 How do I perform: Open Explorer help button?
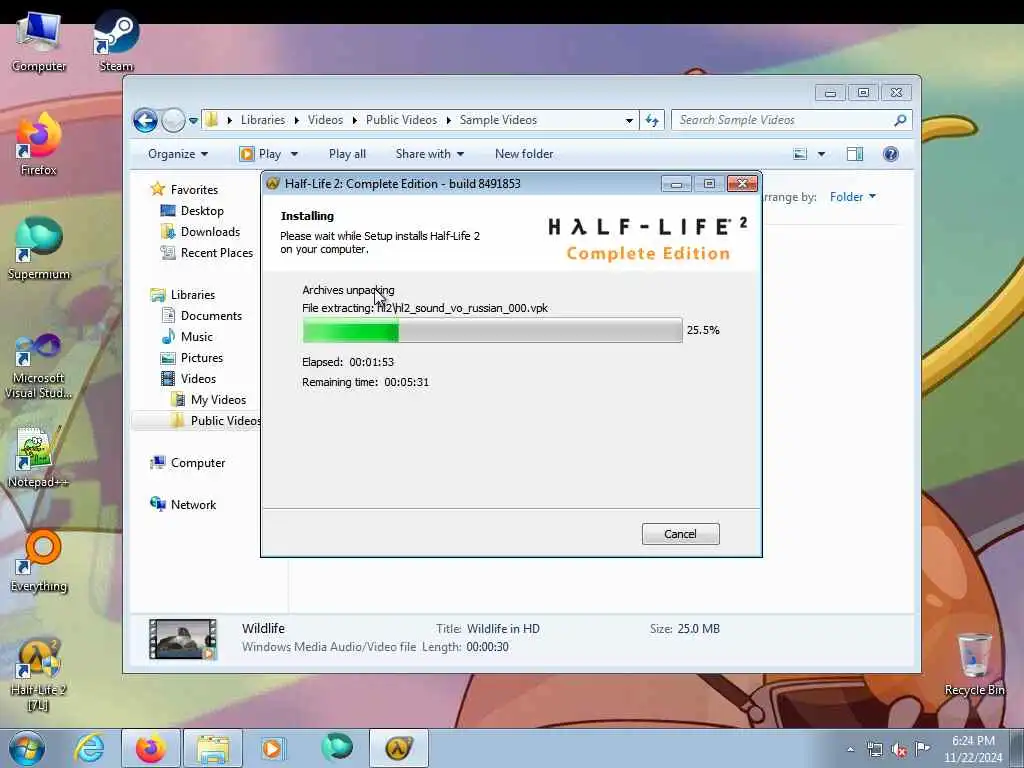click(890, 154)
